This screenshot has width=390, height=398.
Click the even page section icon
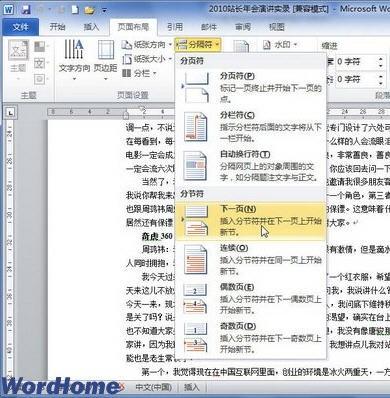coord(195,299)
